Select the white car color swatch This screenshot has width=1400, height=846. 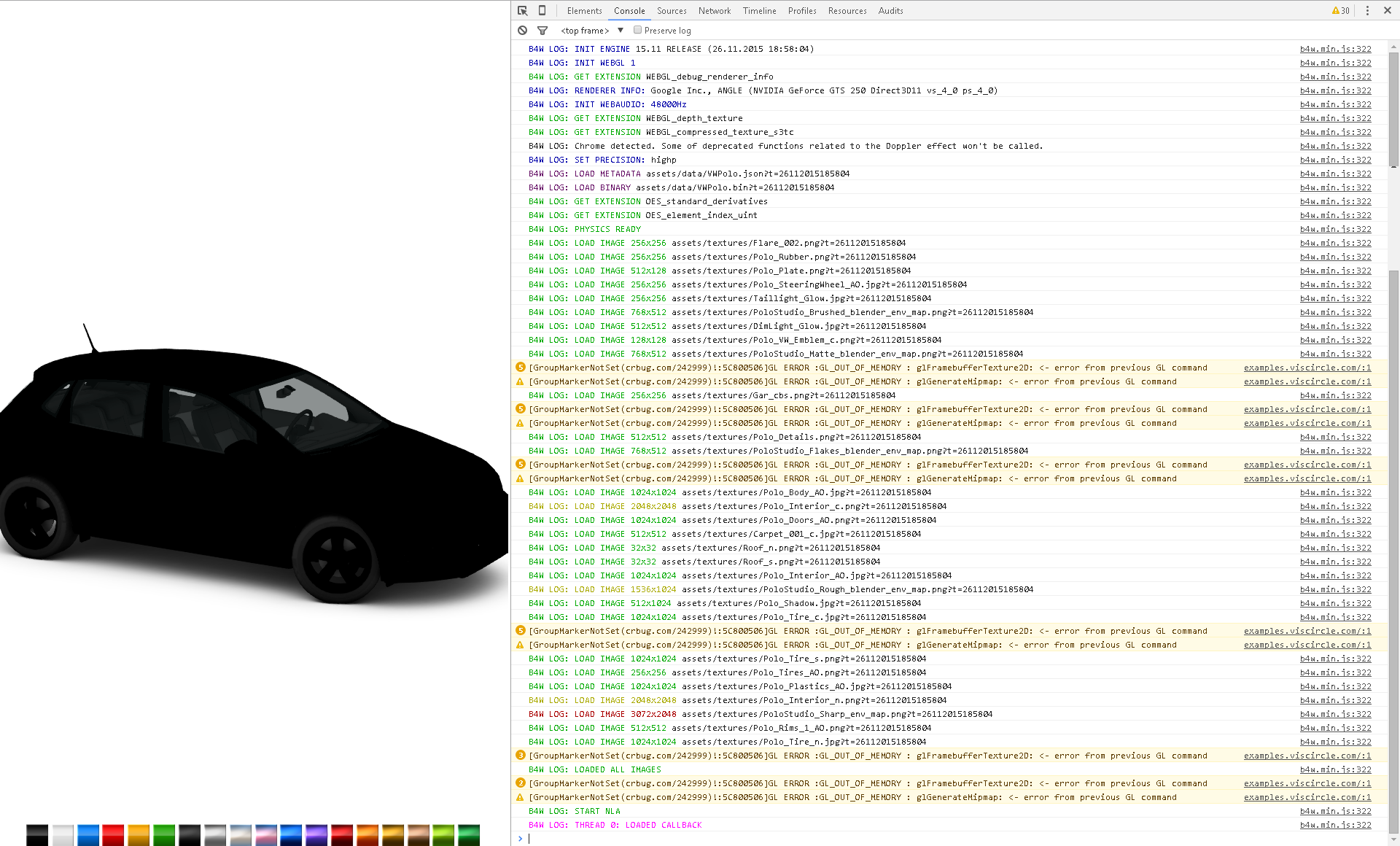63,834
